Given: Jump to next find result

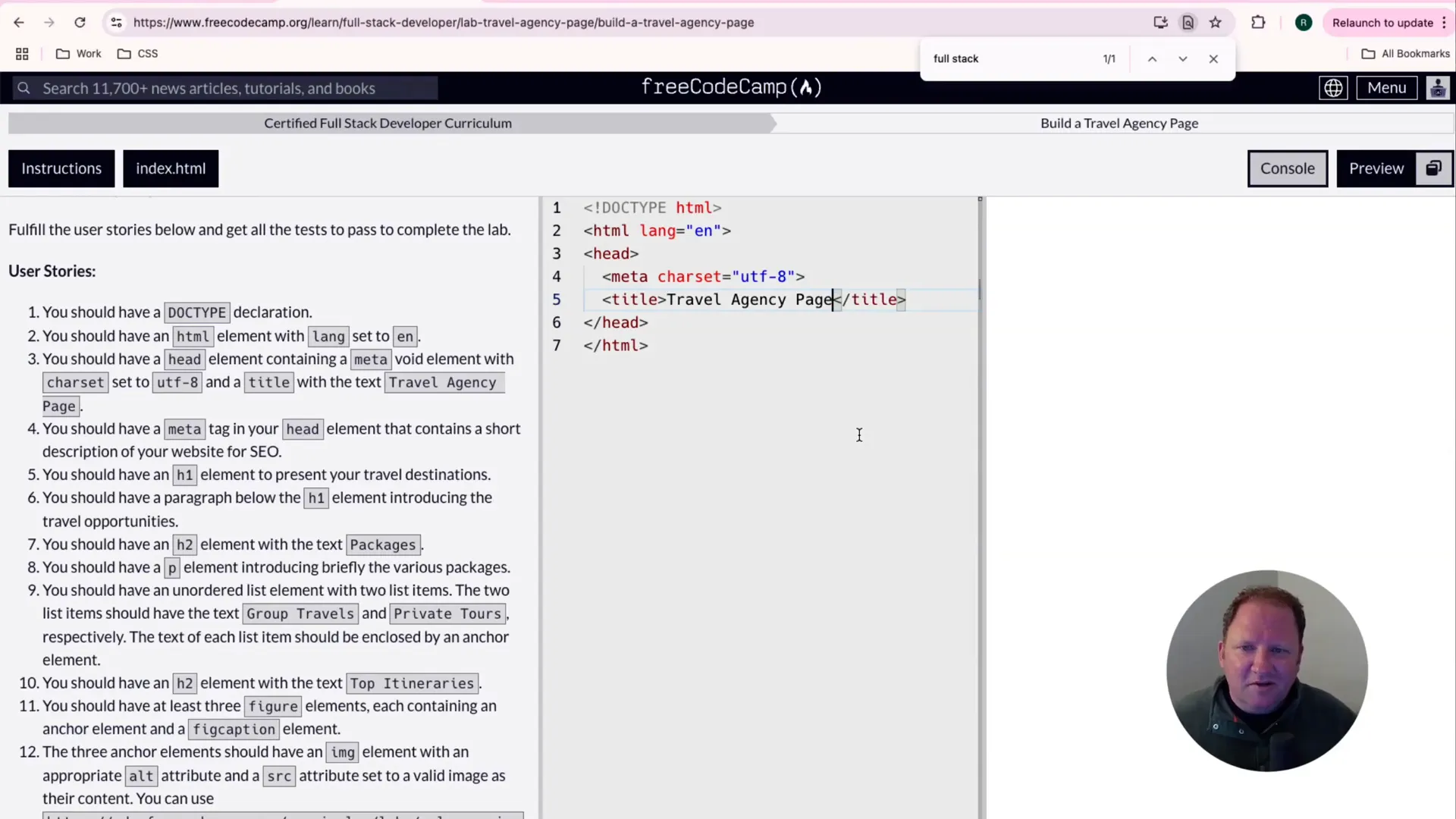Looking at the screenshot, I should [1182, 59].
